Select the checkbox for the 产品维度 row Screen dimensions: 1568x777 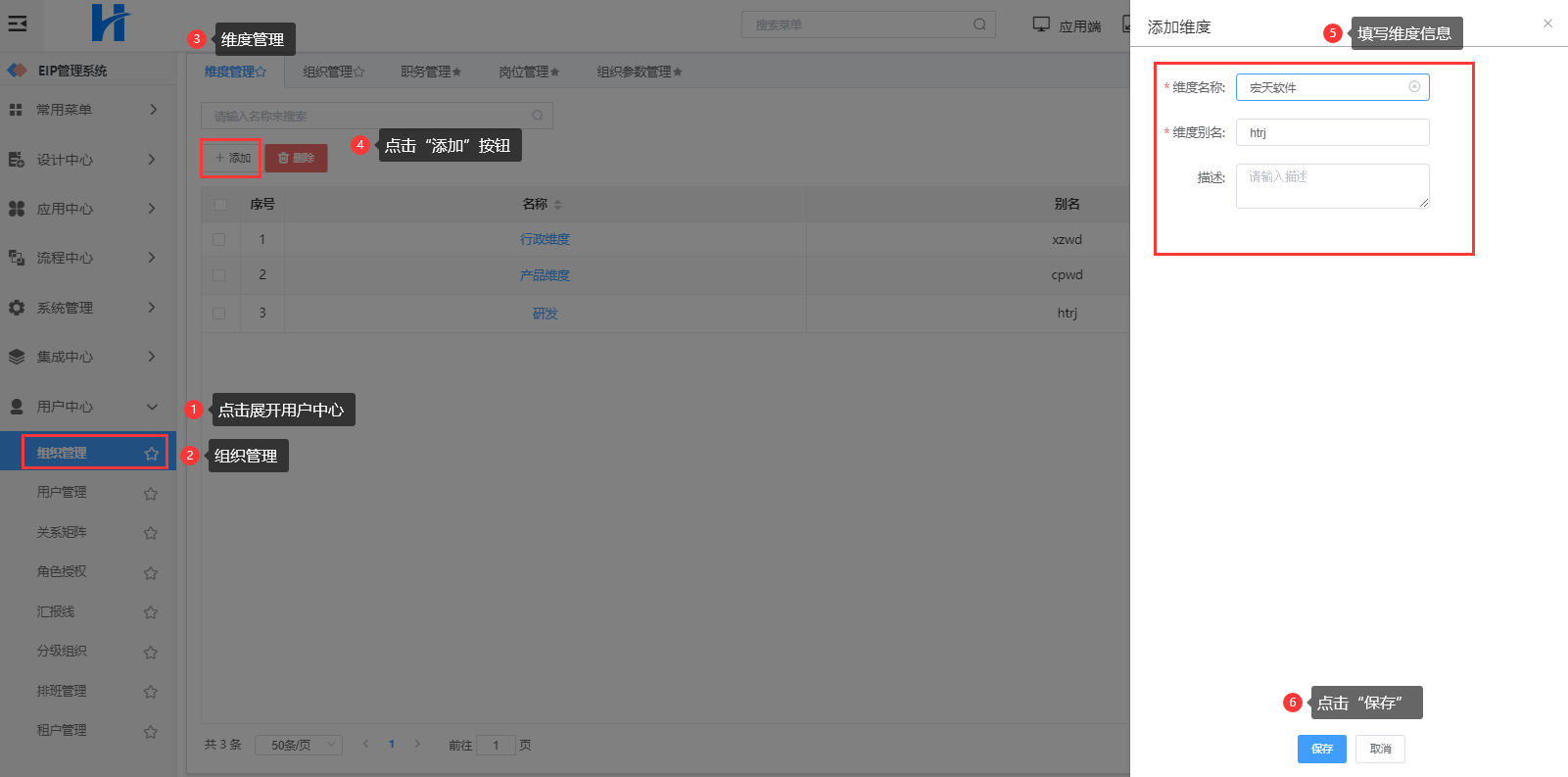pos(219,275)
